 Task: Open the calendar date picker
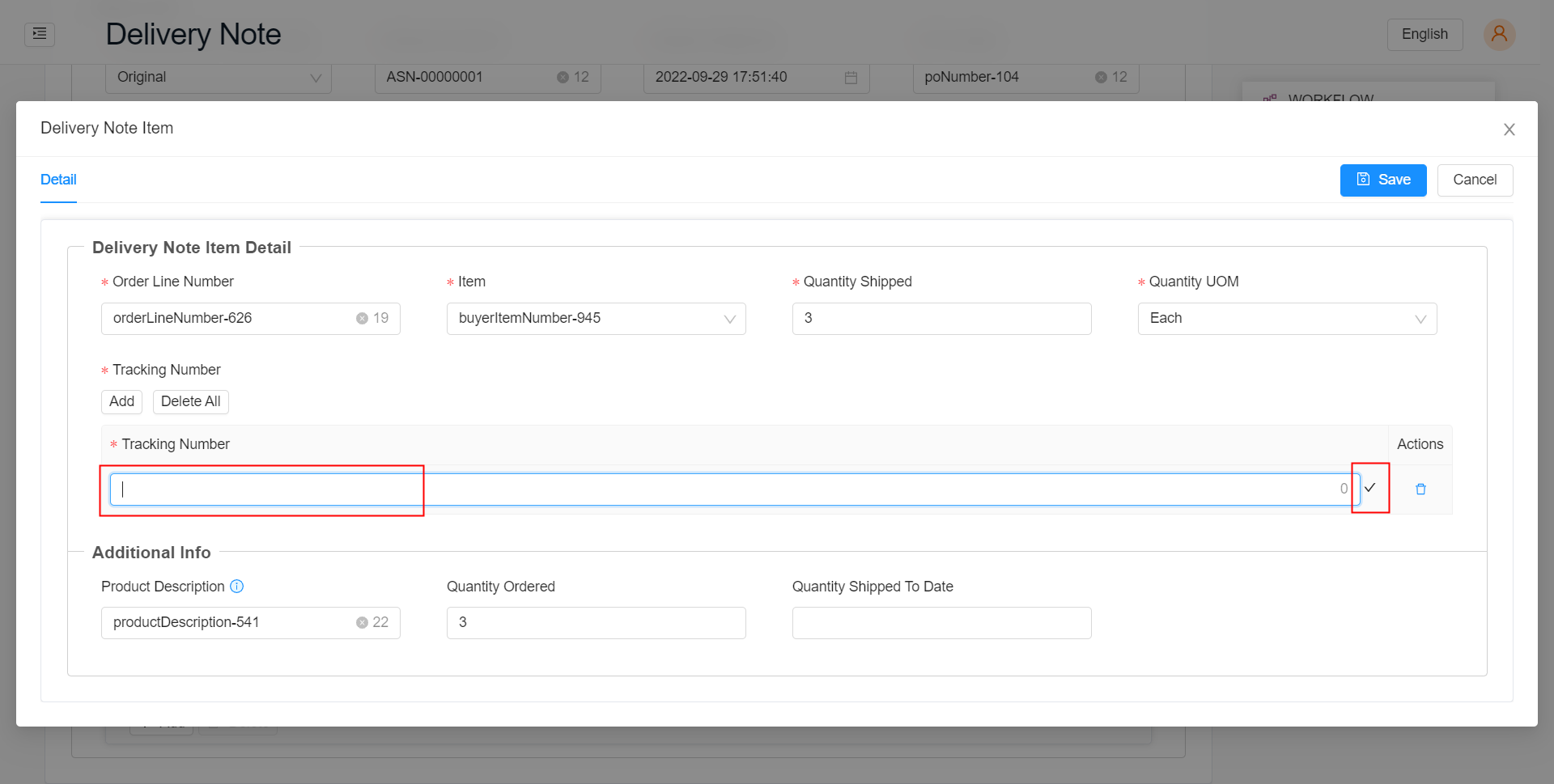(x=850, y=77)
